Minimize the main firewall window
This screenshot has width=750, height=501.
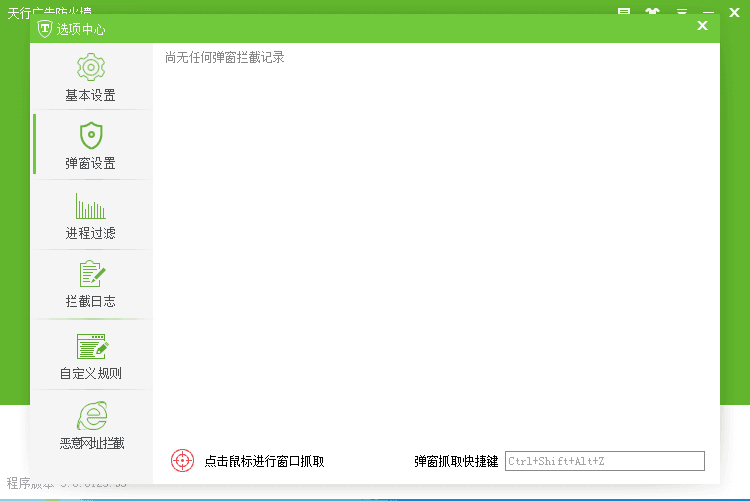coord(708,13)
